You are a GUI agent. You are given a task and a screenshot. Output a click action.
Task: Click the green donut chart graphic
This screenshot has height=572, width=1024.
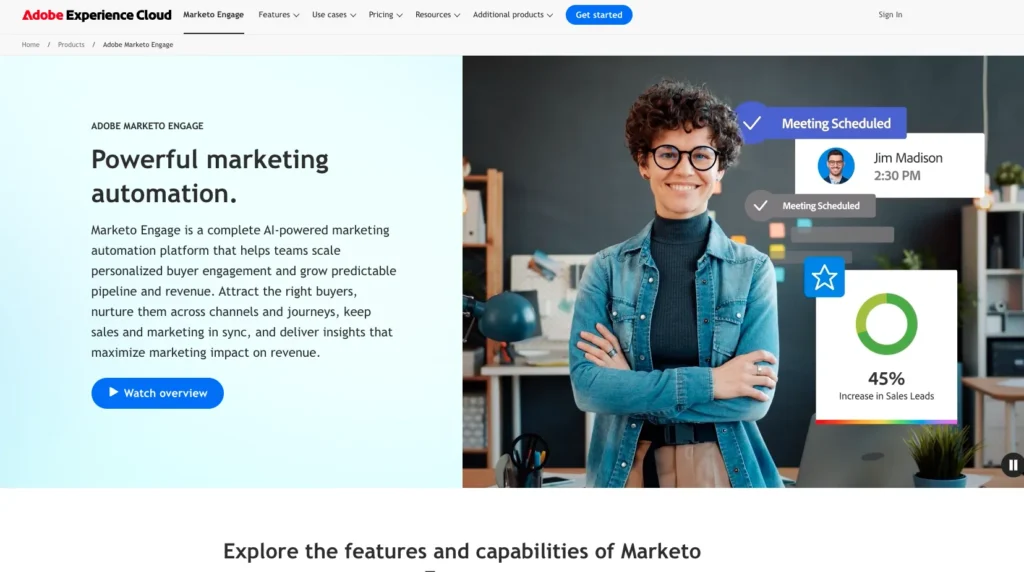pyautogui.click(x=886, y=324)
